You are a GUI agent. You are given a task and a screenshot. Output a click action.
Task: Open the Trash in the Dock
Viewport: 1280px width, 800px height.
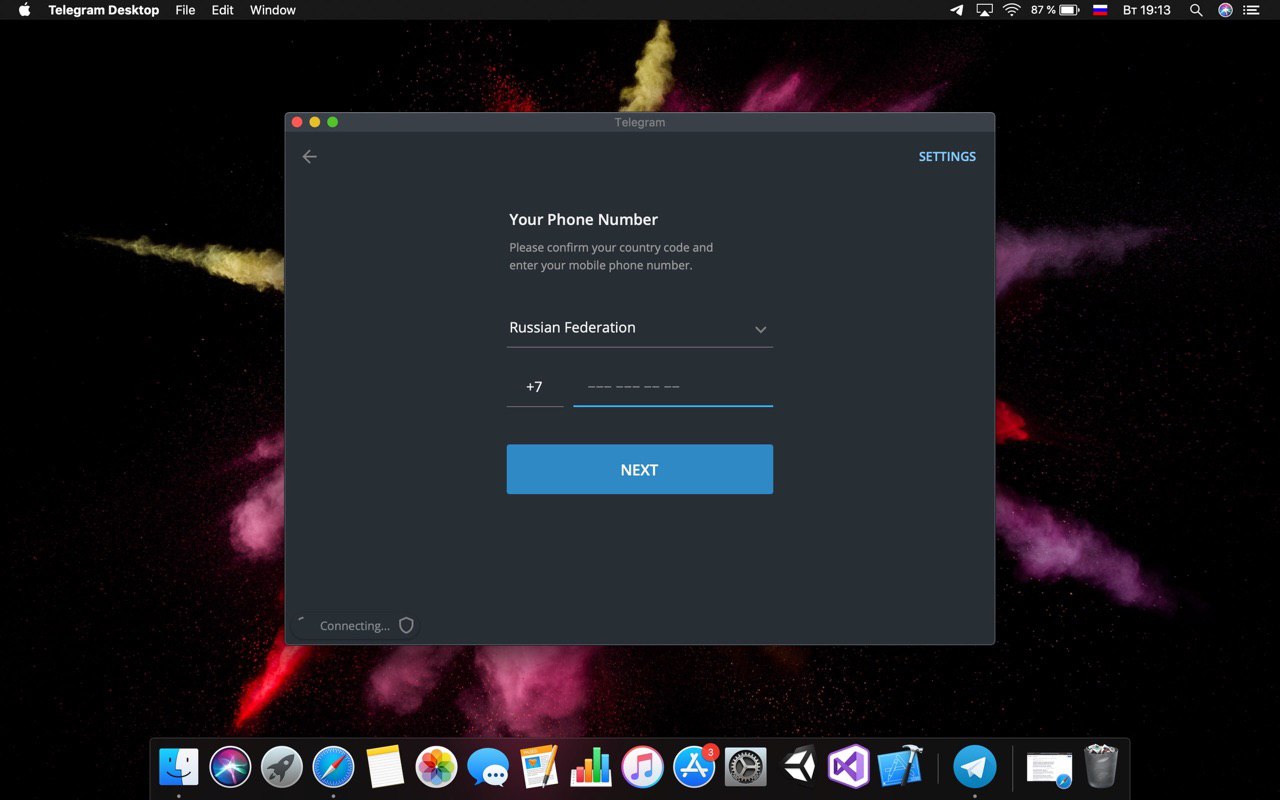[1101, 766]
